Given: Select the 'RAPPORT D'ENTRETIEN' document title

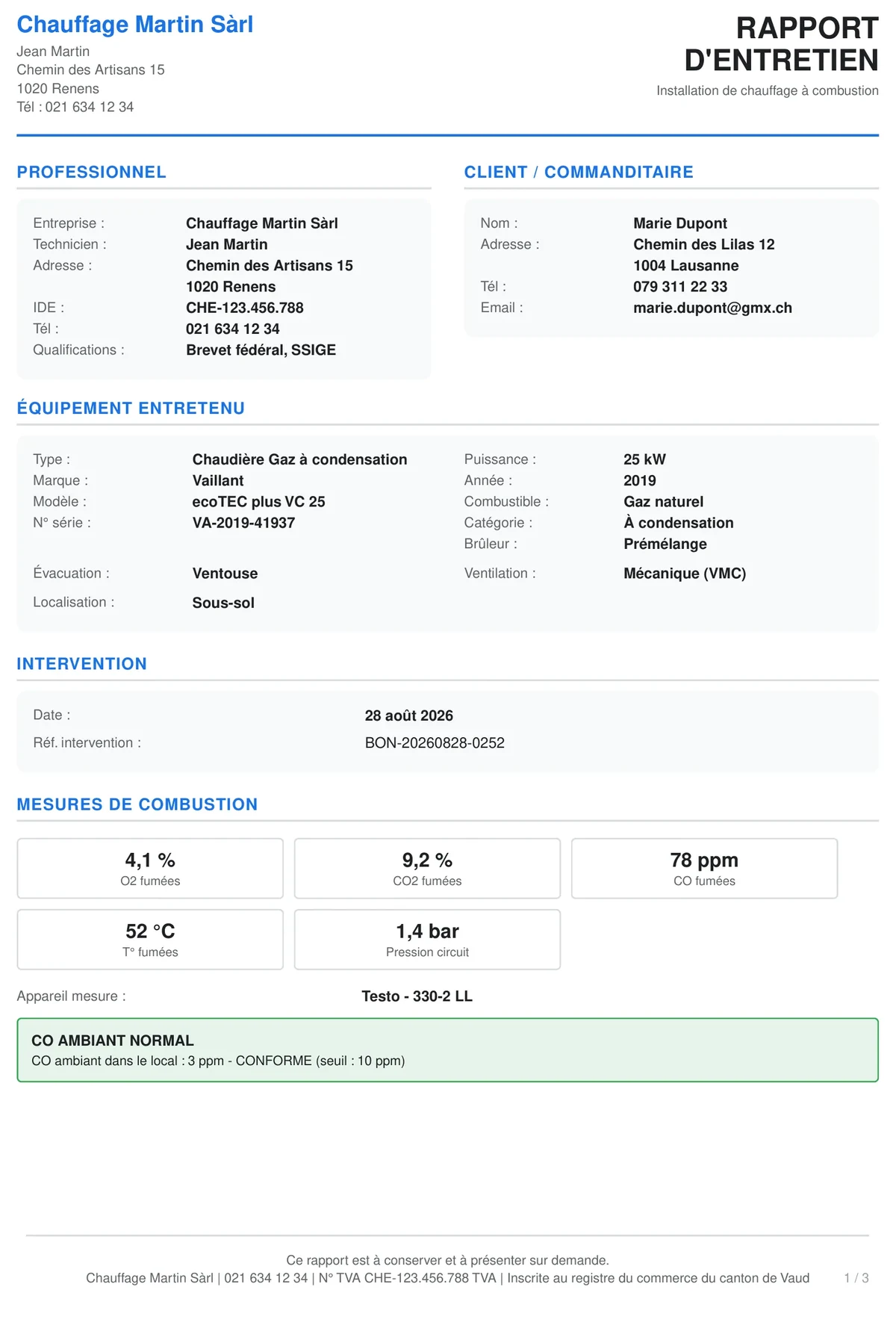Looking at the screenshot, I should [x=781, y=44].
